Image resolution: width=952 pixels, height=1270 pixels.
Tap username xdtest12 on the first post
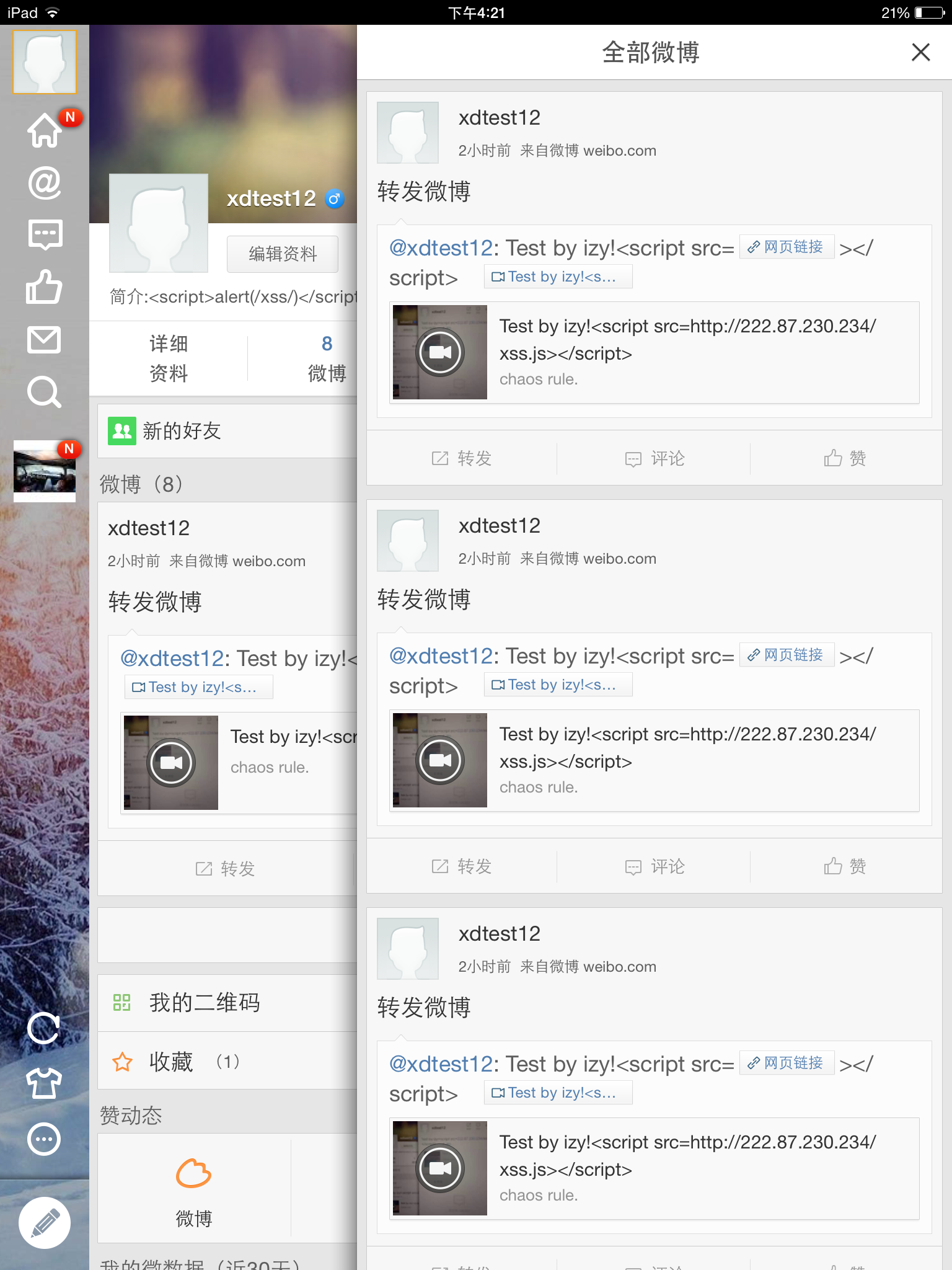500,118
